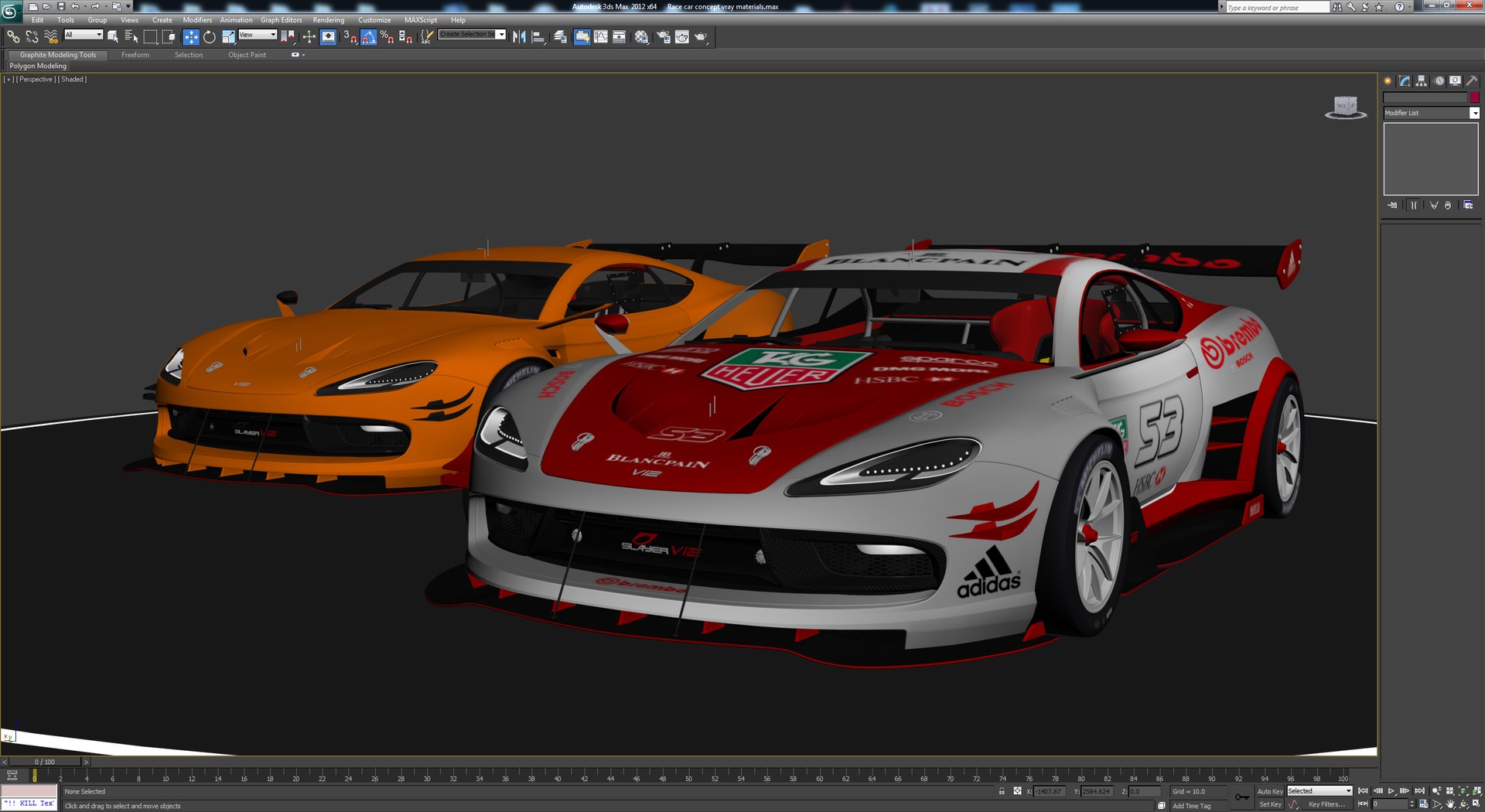The width and height of the screenshot is (1485, 812).
Task: Open the Layer Manager
Action: click(x=561, y=36)
